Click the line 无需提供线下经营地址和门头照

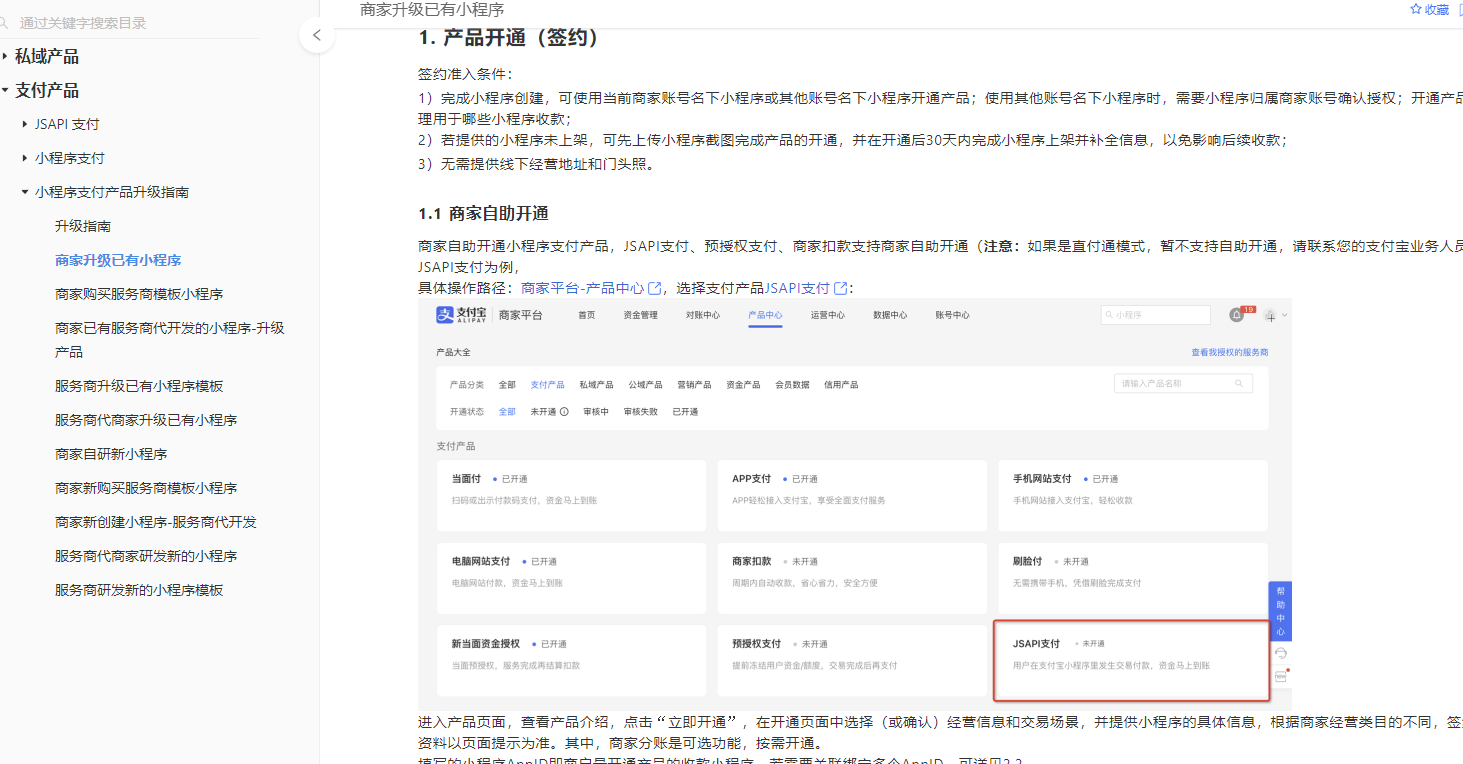tap(536, 164)
